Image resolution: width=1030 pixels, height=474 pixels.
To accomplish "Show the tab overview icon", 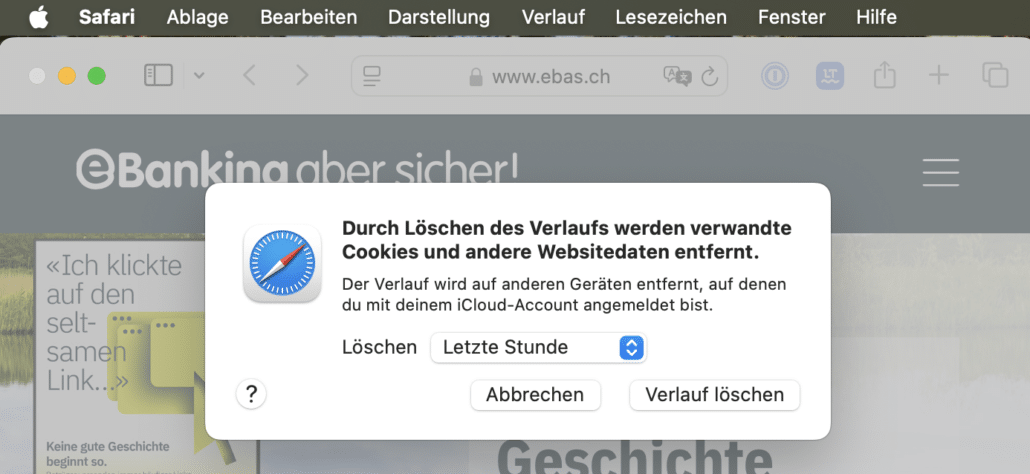I will (994, 76).
